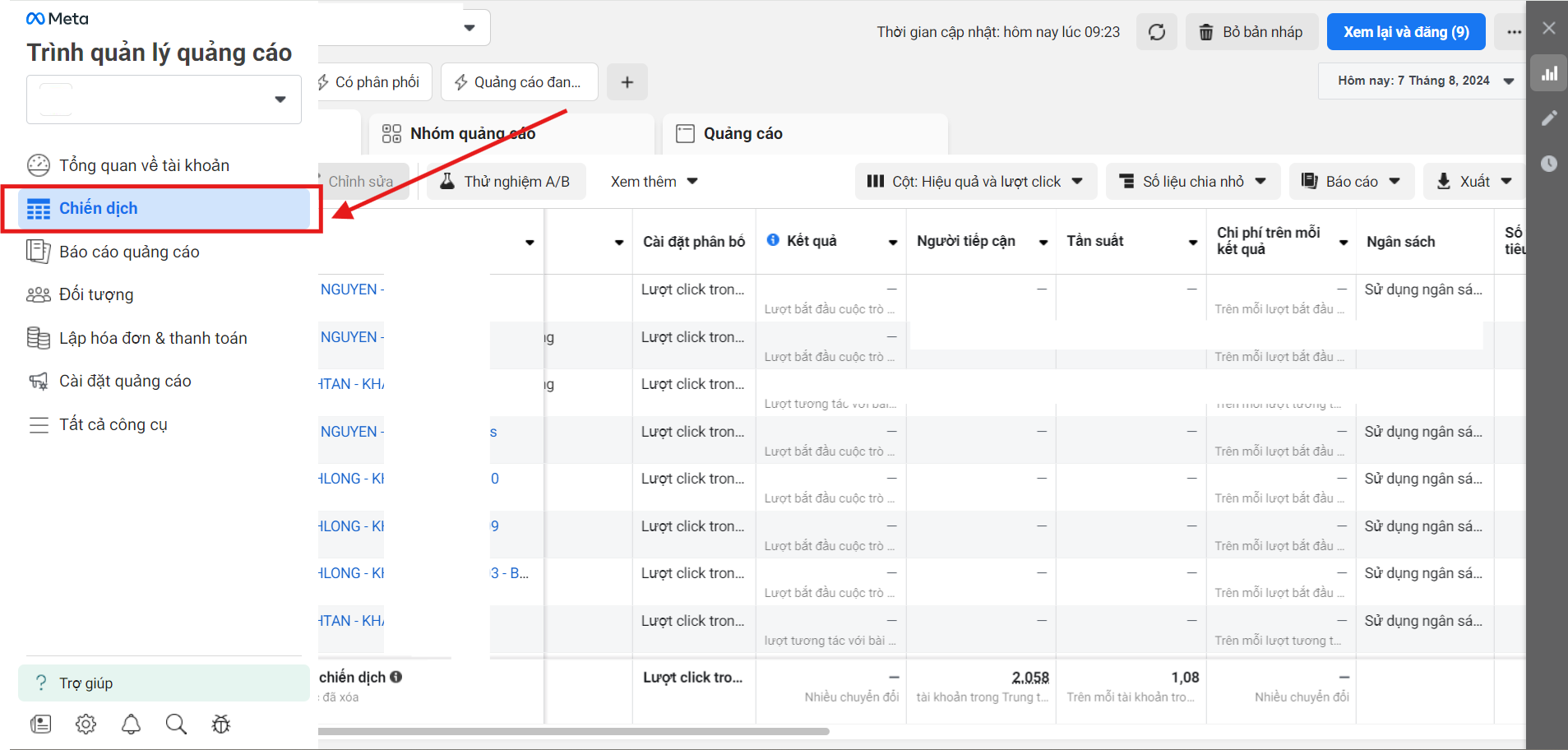Expand the Người tiếp cận column arrow
The width and height of the screenshot is (1568, 750).
coord(1043,243)
